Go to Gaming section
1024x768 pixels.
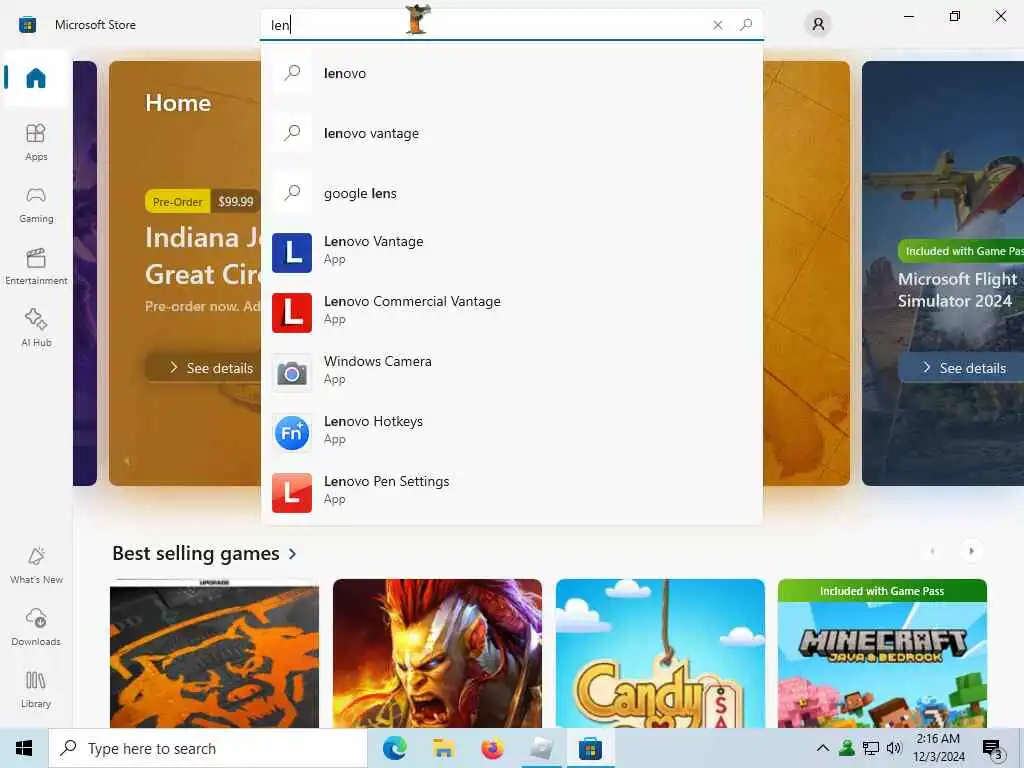pos(36,204)
